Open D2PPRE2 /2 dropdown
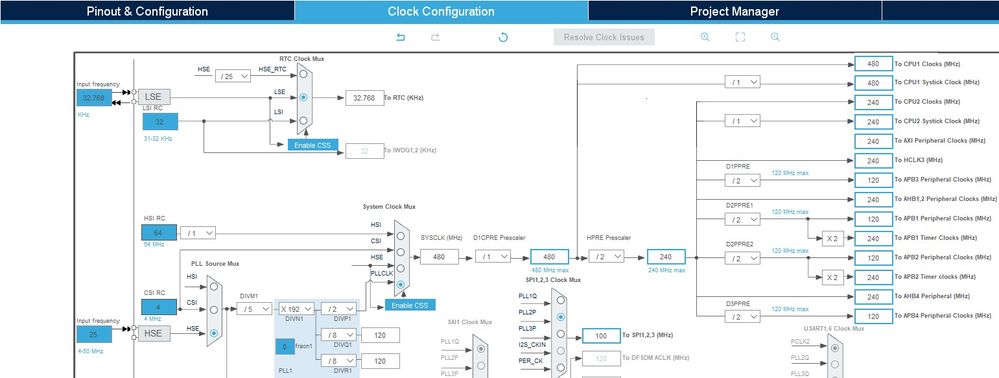Image resolution: width=999 pixels, height=378 pixels. (742, 258)
